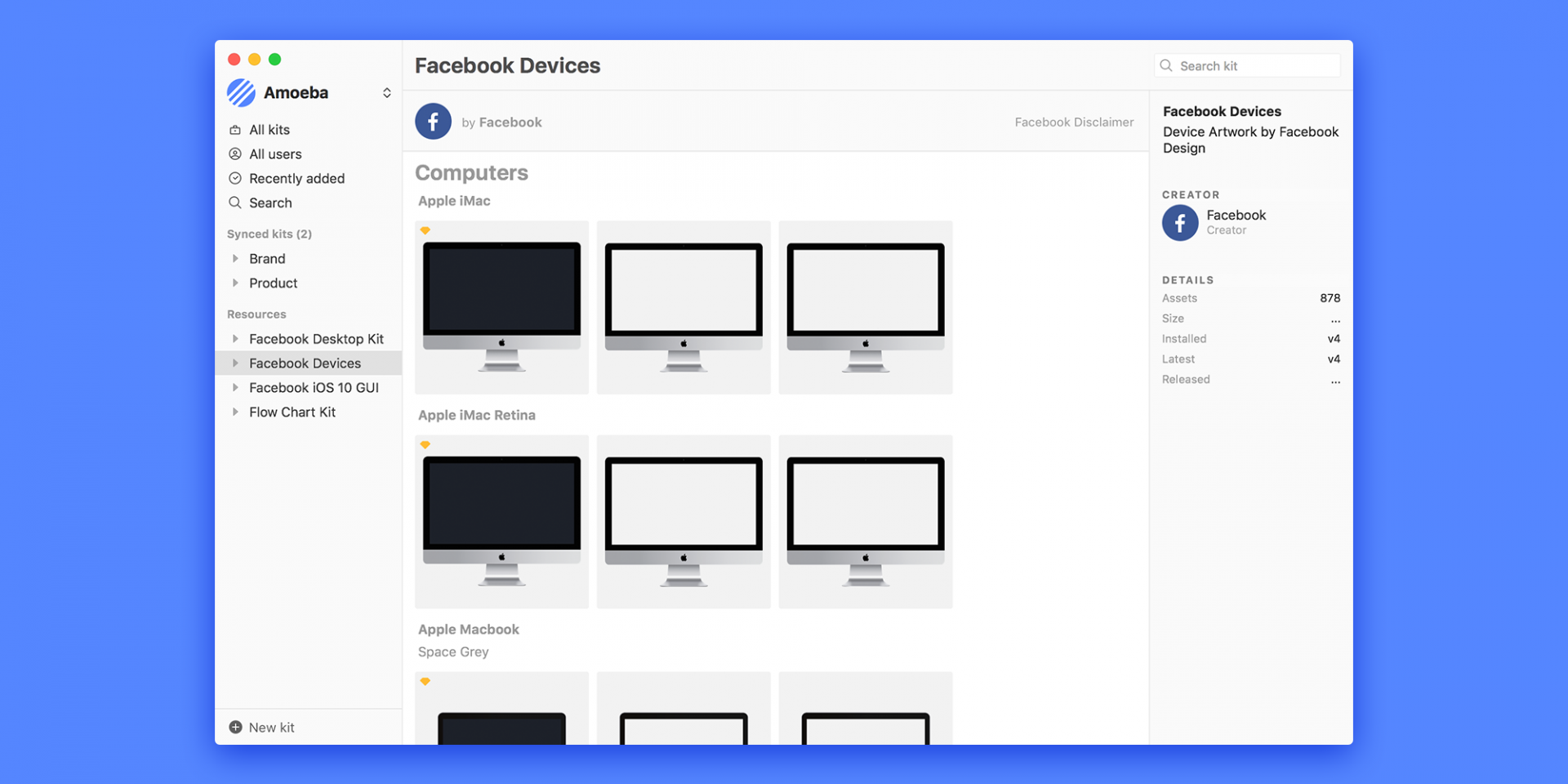Click the yellow minimize window button
The image size is (1568, 784).
(255, 59)
